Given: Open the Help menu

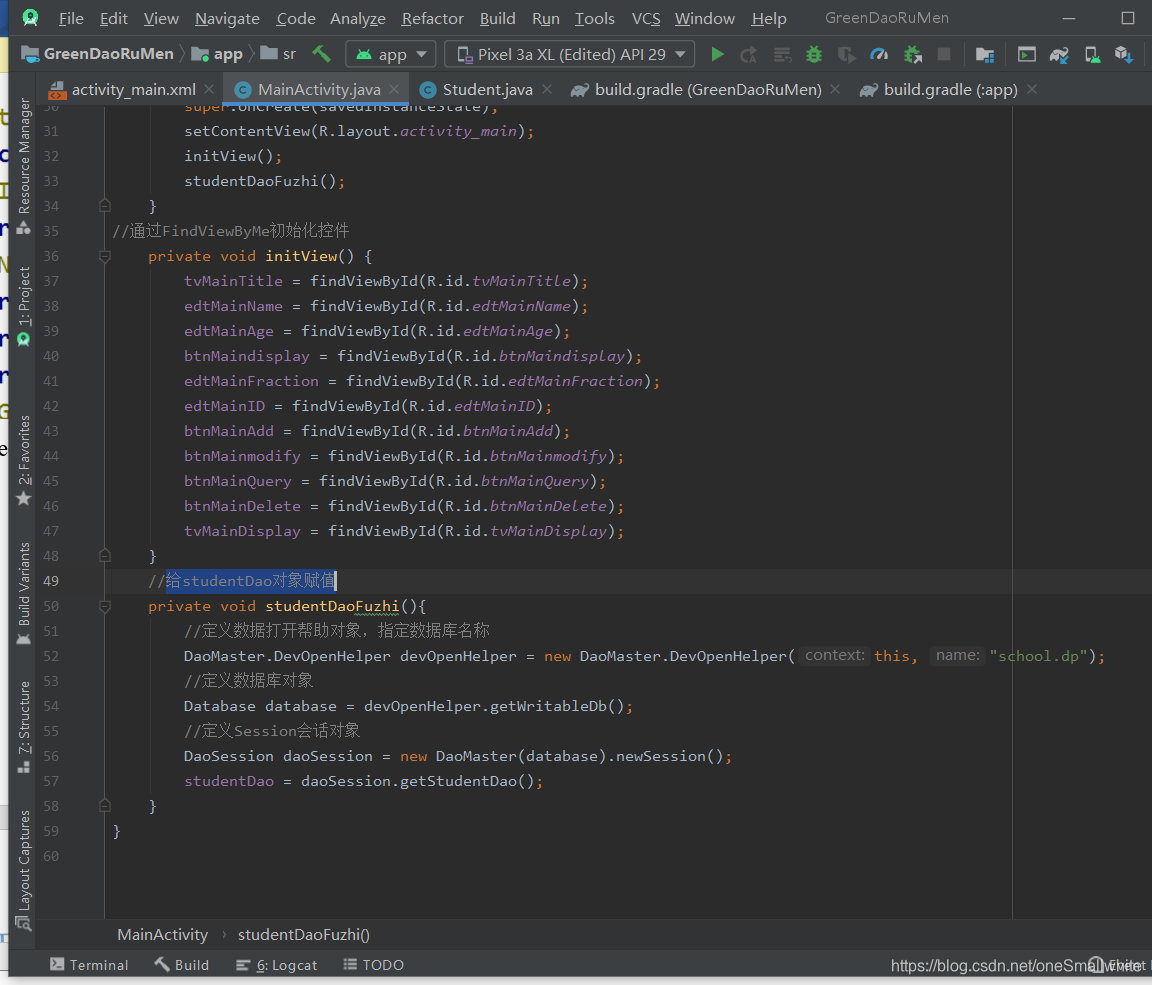Looking at the screenshot, I should [x=768, y=18].
